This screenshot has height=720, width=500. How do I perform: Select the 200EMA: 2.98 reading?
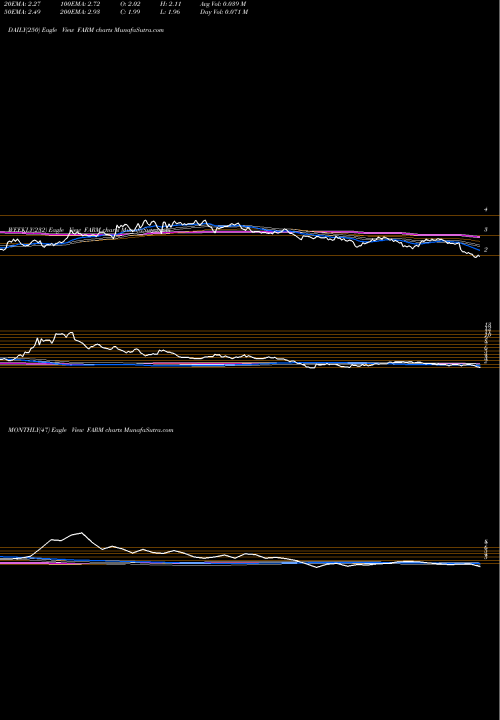click(80, 12)
